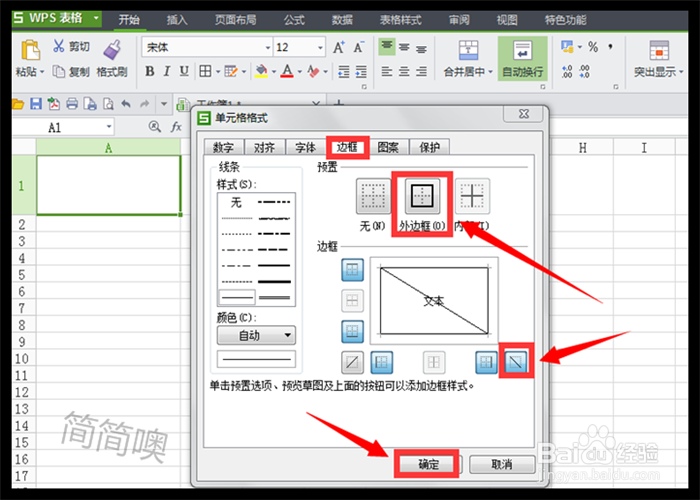
Task: Toggle Auto Wrap (自动换行) button
Action: coord(522,58)
